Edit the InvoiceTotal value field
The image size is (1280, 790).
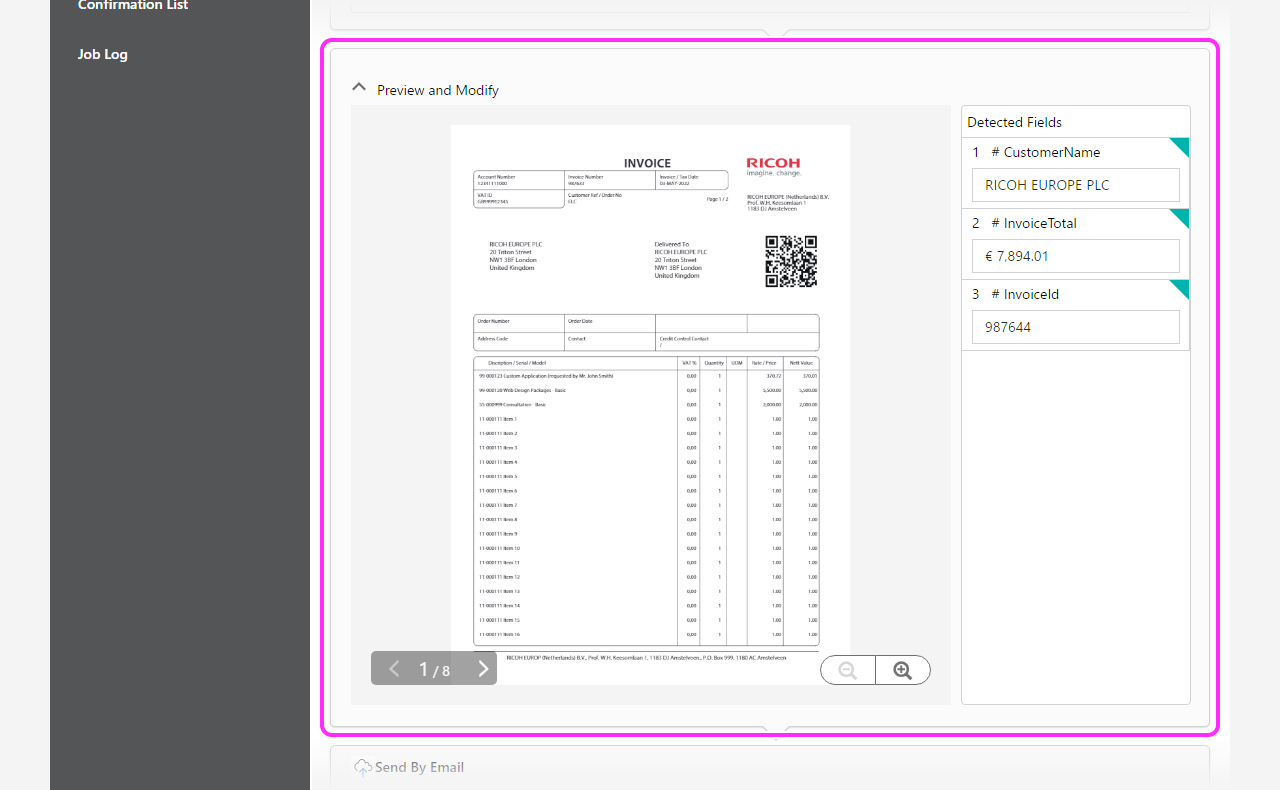click(x=1075, y=256)
